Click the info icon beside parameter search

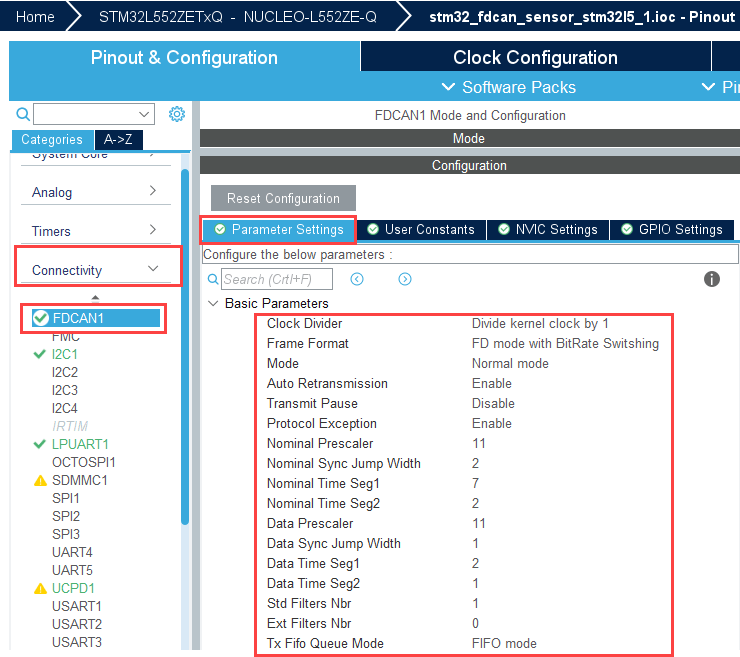click(712, 279)
